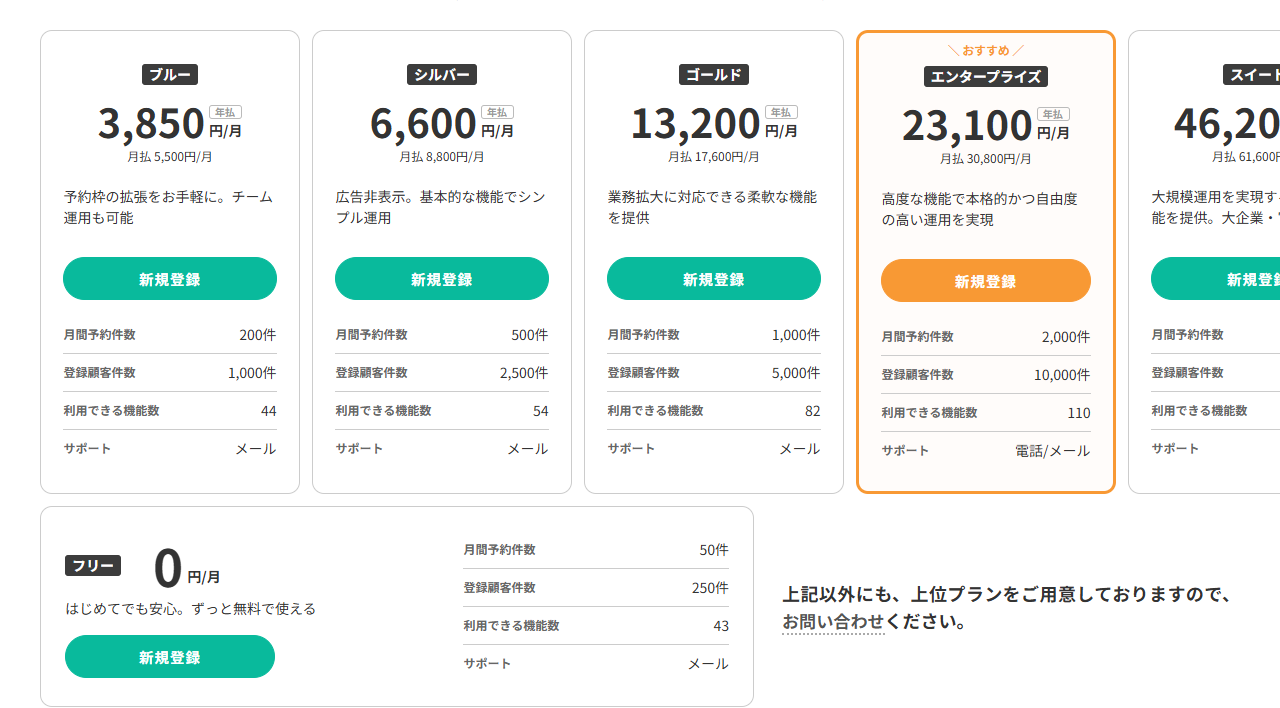
Task: Click 新規登録 button in ブルー plan
Action: [170, 279]
